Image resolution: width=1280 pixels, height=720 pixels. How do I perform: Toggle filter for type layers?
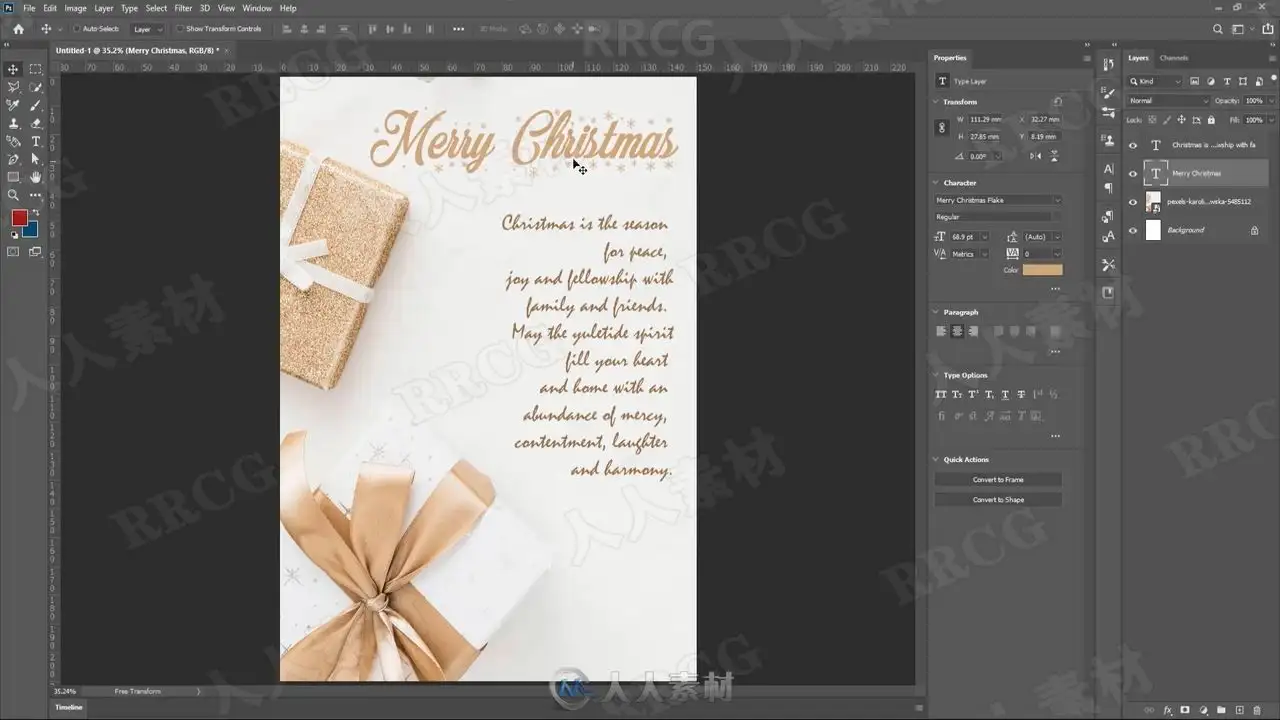[1225, 81]
